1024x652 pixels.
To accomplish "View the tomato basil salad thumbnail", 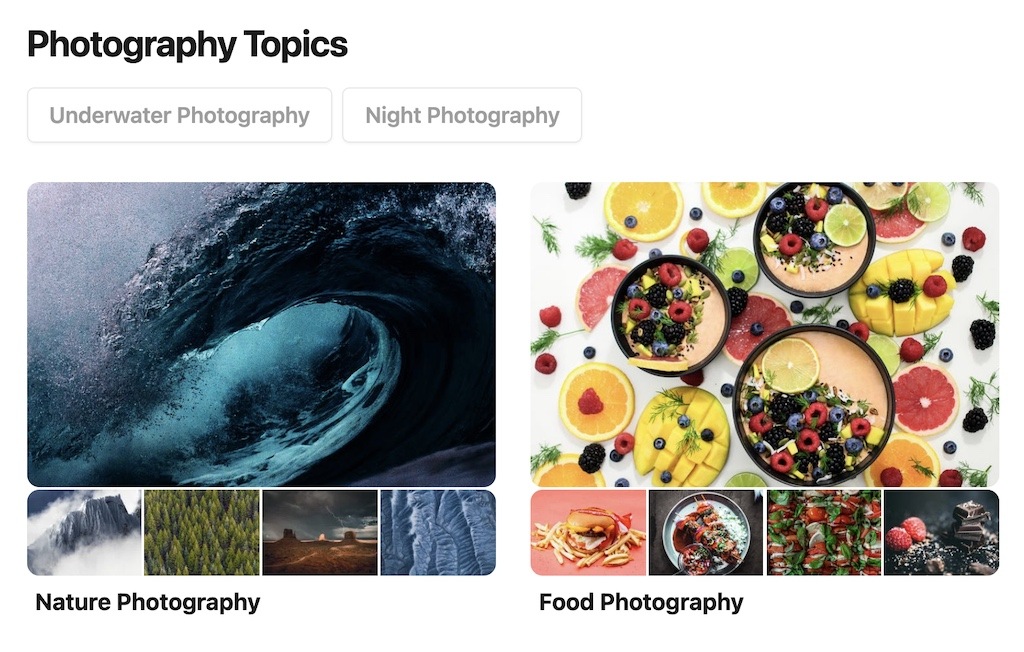I will tap(823, 532).
